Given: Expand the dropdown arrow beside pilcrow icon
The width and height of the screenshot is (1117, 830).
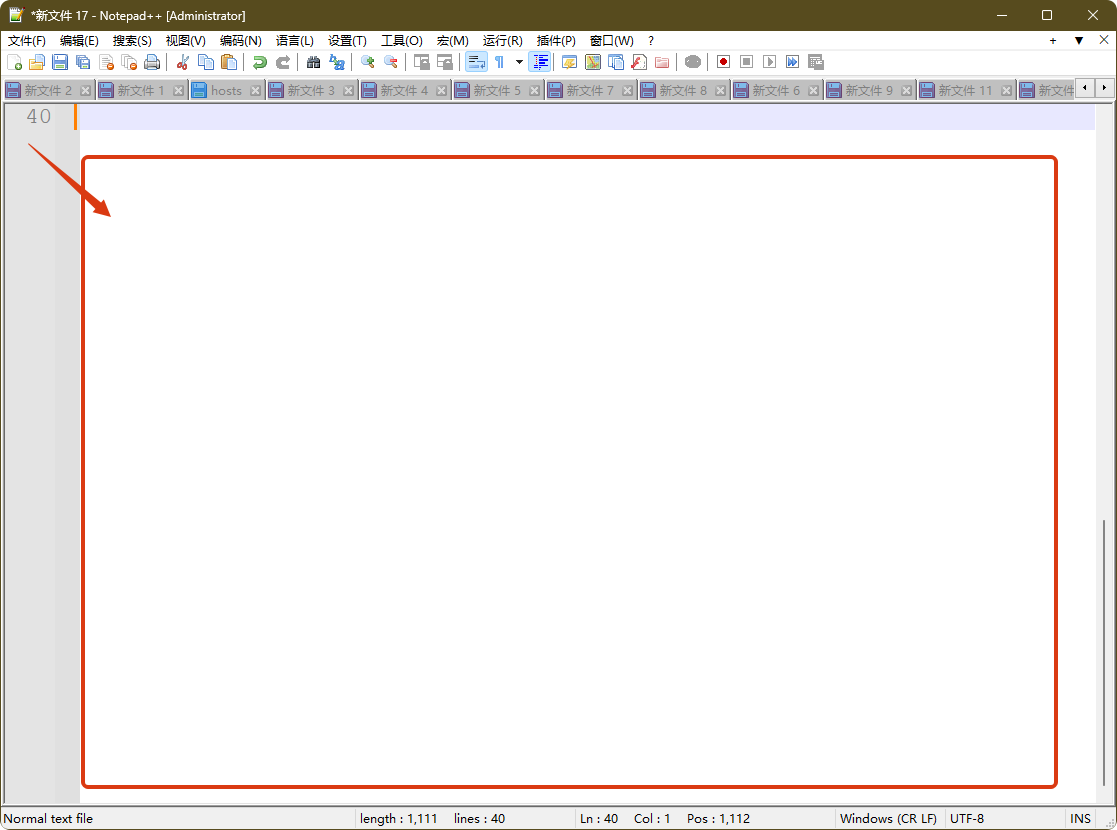Looking at the screenshot, I should pyautogui.click(x=519, y=62).
